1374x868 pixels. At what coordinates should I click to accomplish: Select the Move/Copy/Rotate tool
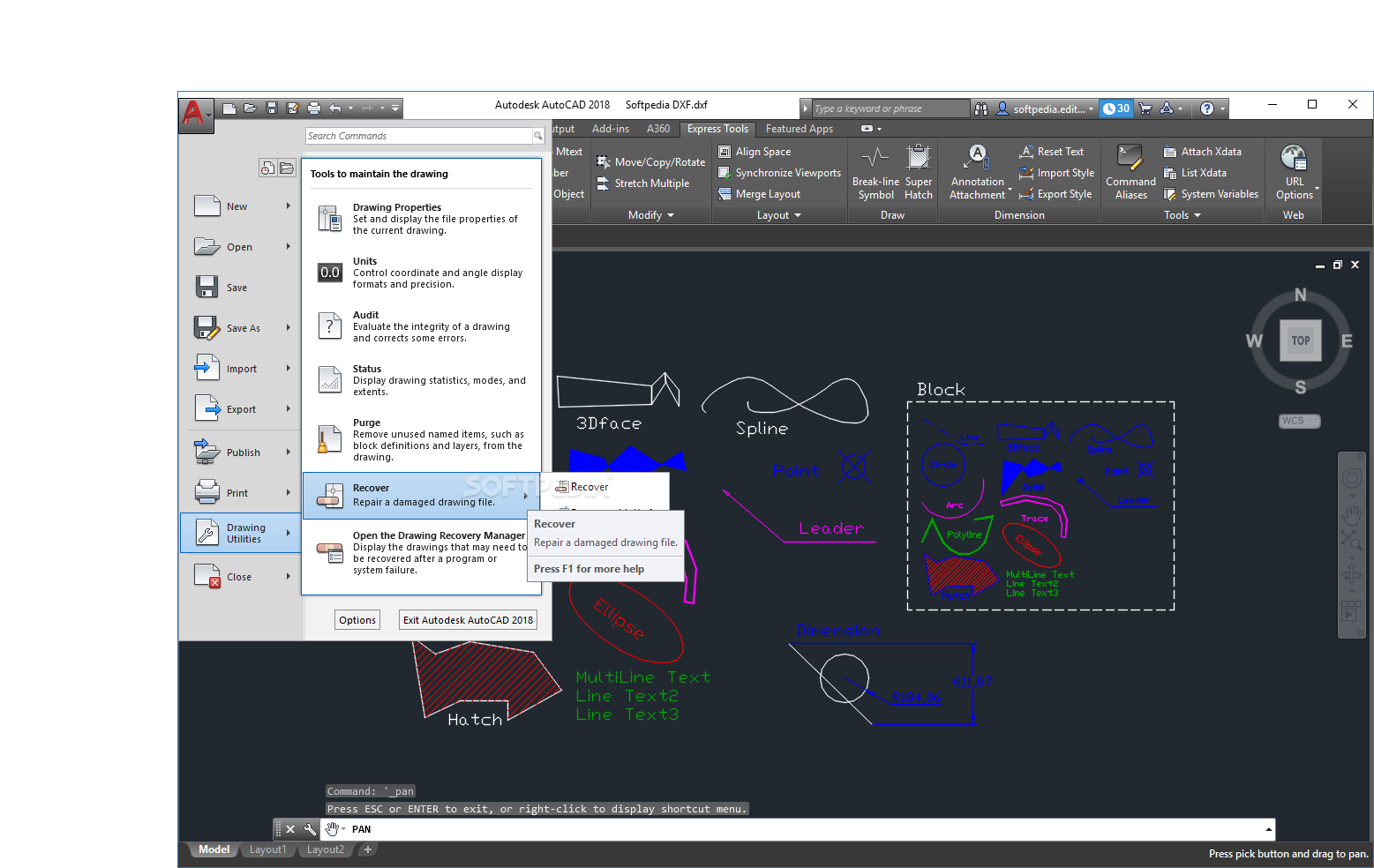651,162
